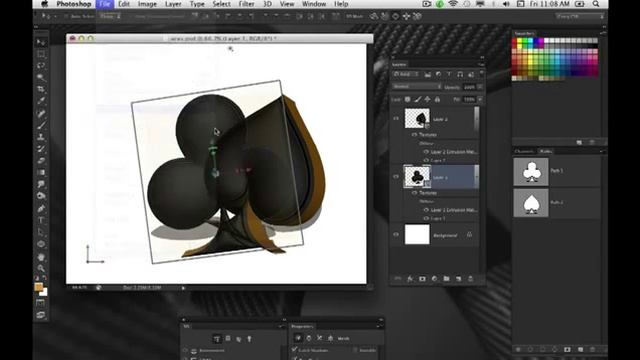Select the Gradient tool
Viewport: 640px width, 360px height.
(41, 173)
